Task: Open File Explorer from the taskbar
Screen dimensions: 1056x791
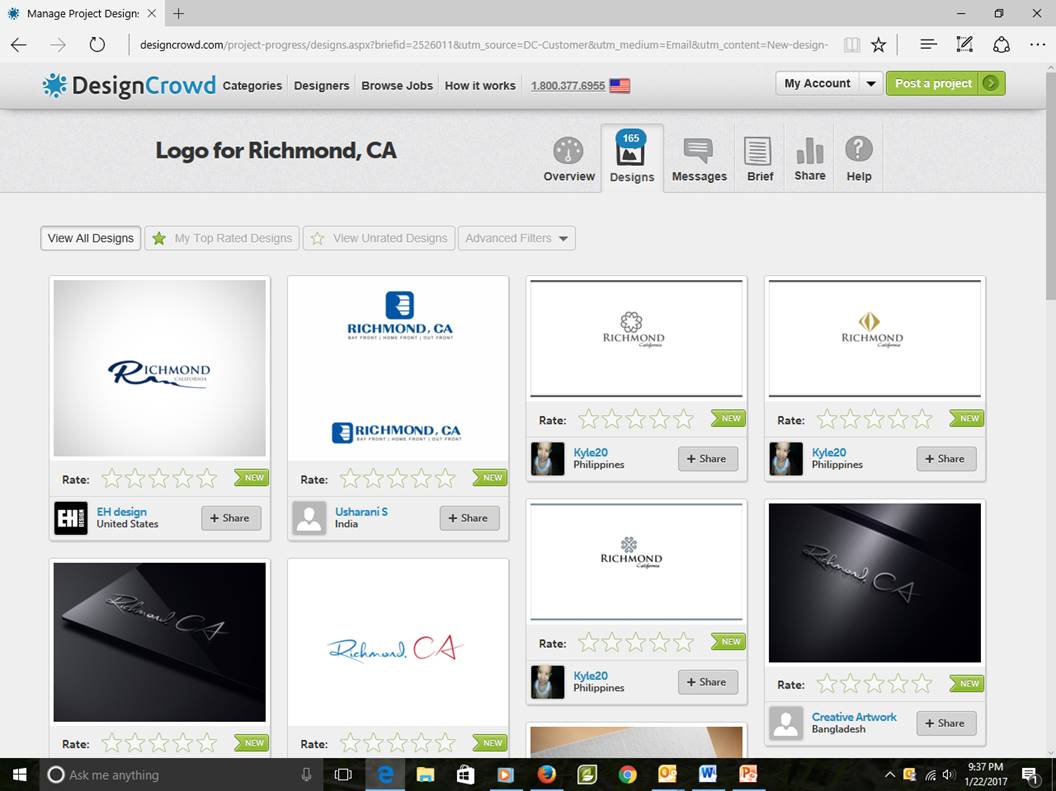Action: click(425, 775)
